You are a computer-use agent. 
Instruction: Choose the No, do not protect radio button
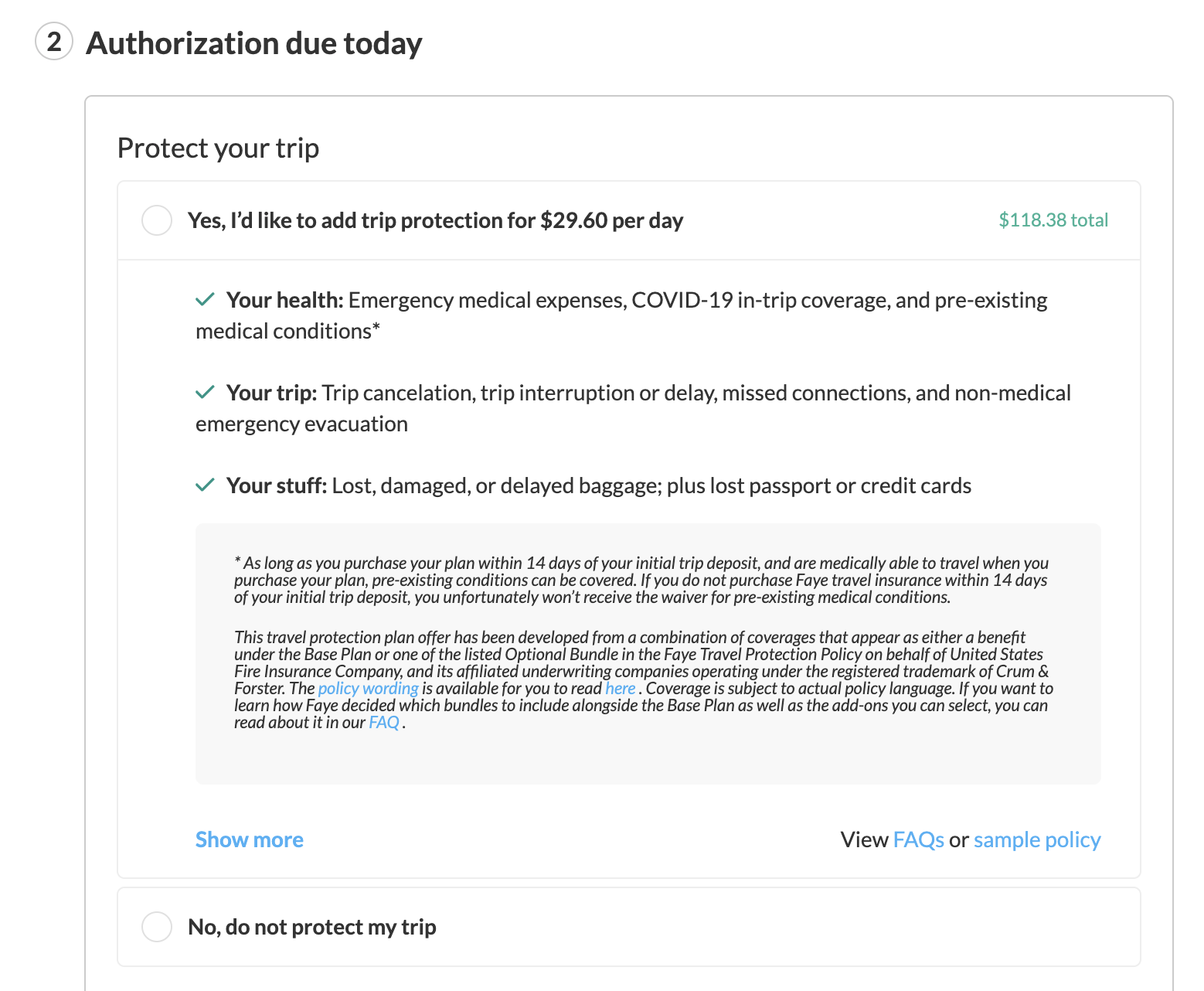157,926
